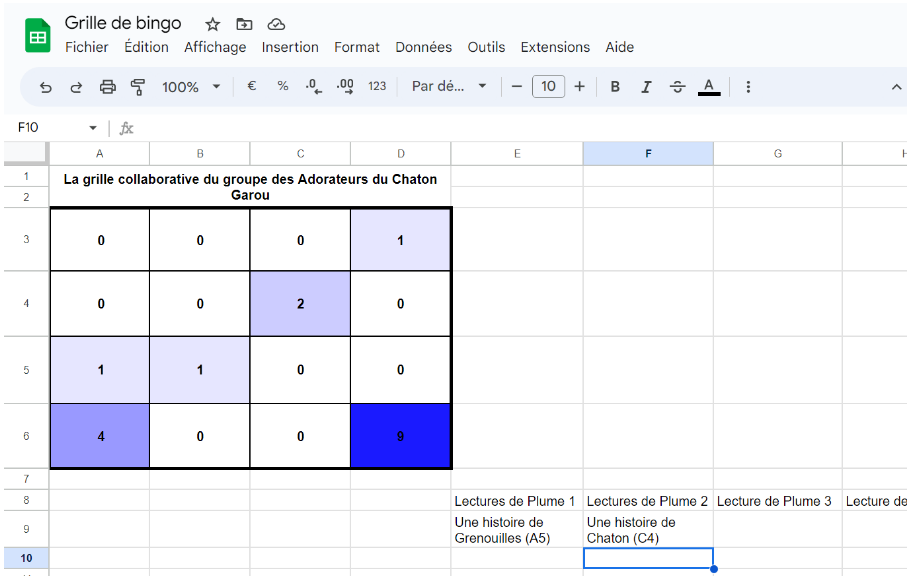Open the 123 number formats menu
The width and height of the screenshot is (912, 576).
click(377, 86)
